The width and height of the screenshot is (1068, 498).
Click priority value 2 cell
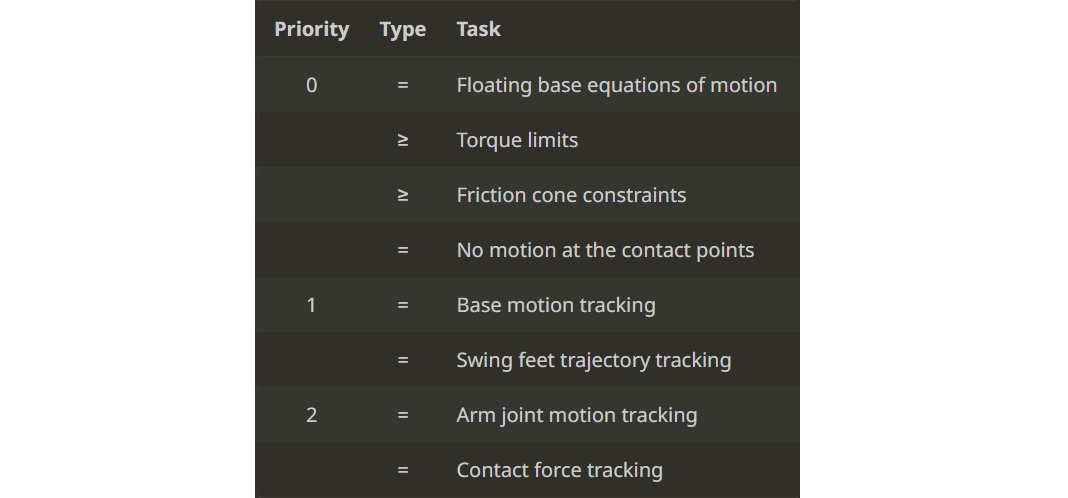tap(311, 415)
